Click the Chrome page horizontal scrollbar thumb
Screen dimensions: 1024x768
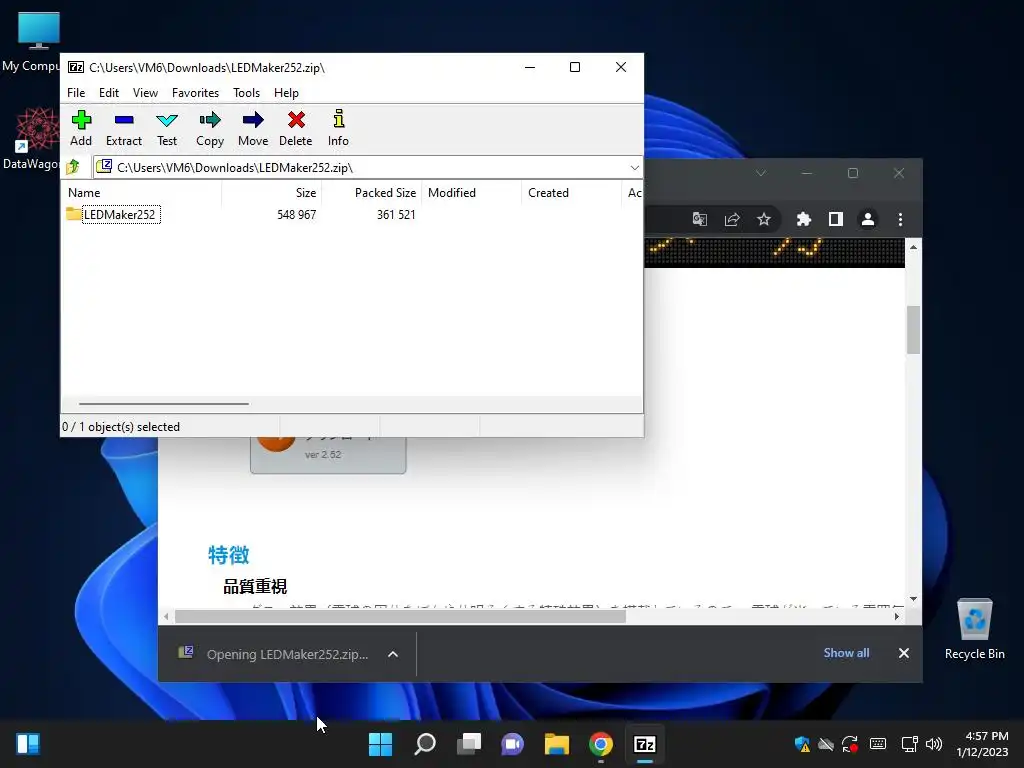(400, 616)
